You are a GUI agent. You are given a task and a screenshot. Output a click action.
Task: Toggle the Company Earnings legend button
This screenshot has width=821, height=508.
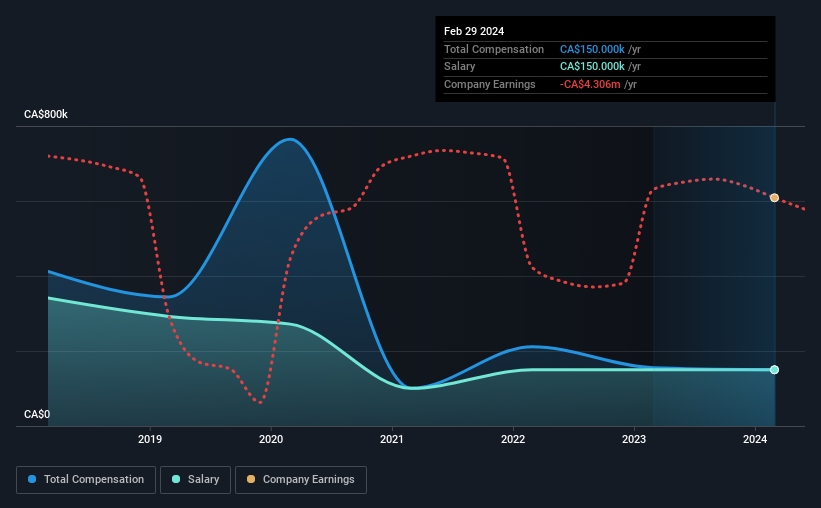point(301,480)
